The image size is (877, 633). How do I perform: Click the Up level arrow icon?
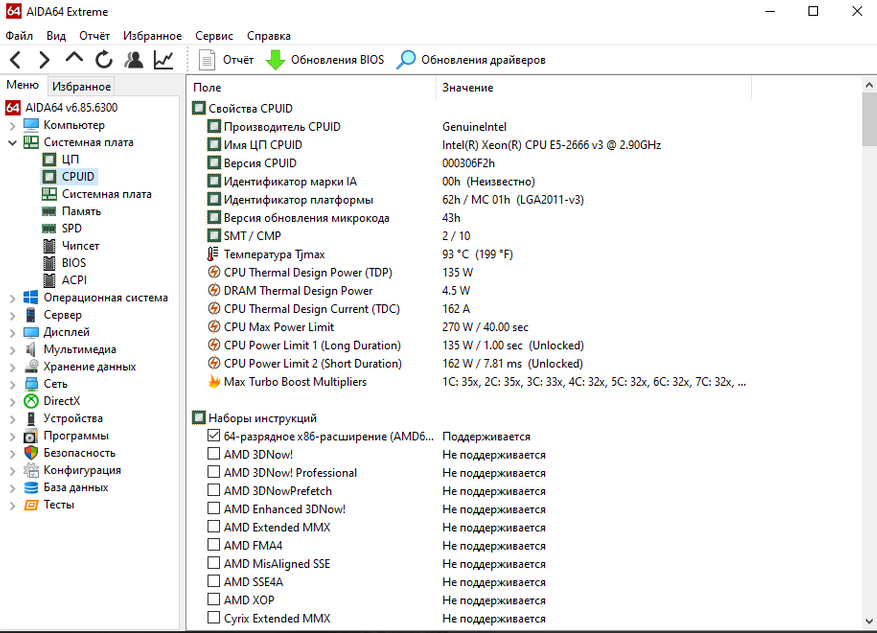(x=74, y=60)
